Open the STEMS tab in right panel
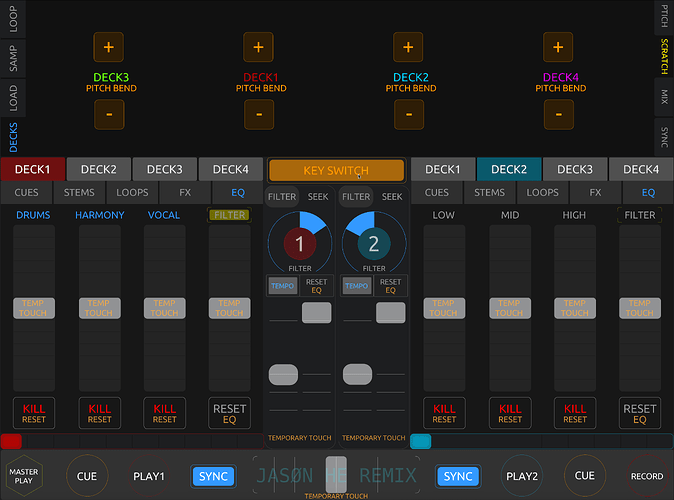674x500 pixels. (x=490, y=192)
